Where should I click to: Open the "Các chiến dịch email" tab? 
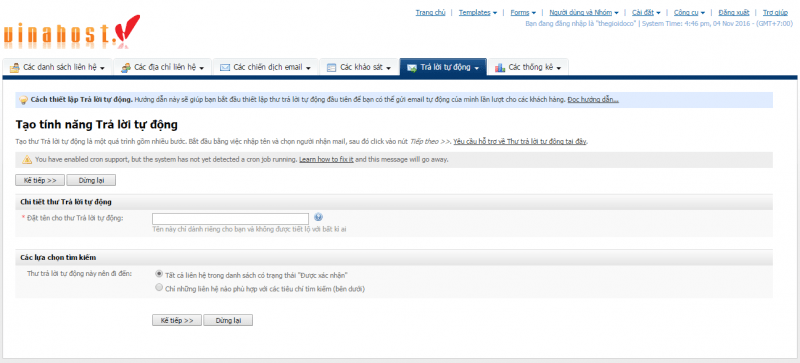coord(265,67)
